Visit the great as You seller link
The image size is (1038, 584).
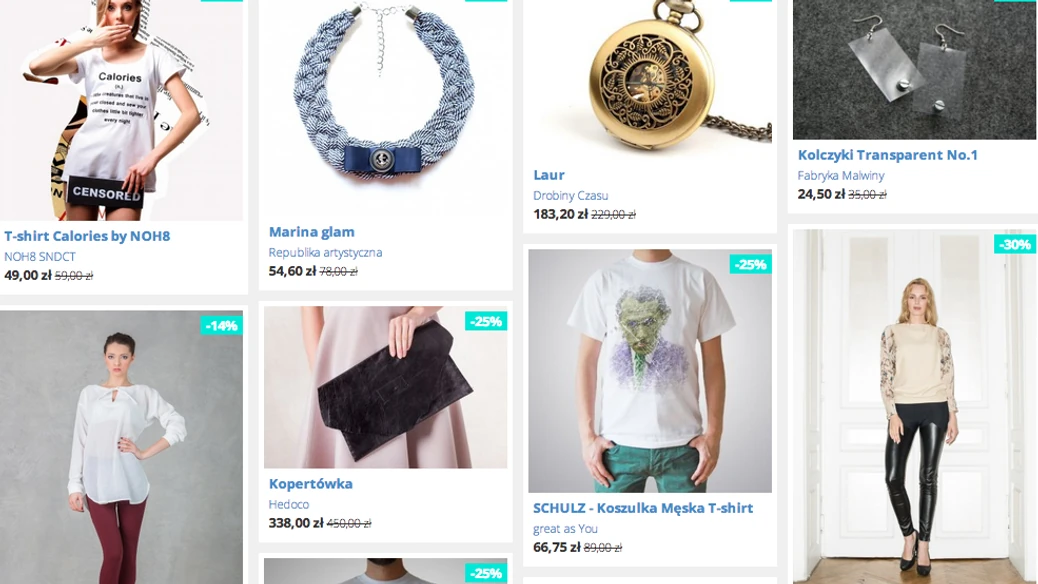click(565, 528)
